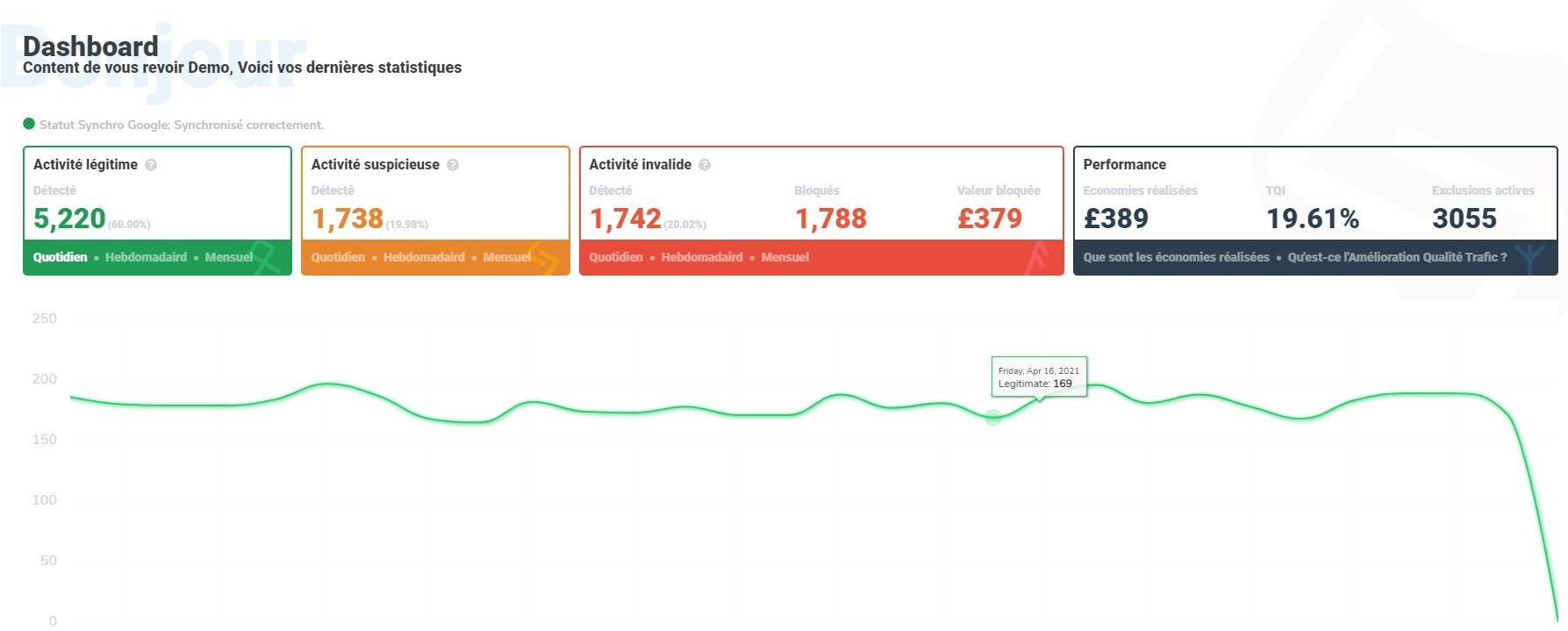Show Mensuel view for legitimate activity

point(229,257)
